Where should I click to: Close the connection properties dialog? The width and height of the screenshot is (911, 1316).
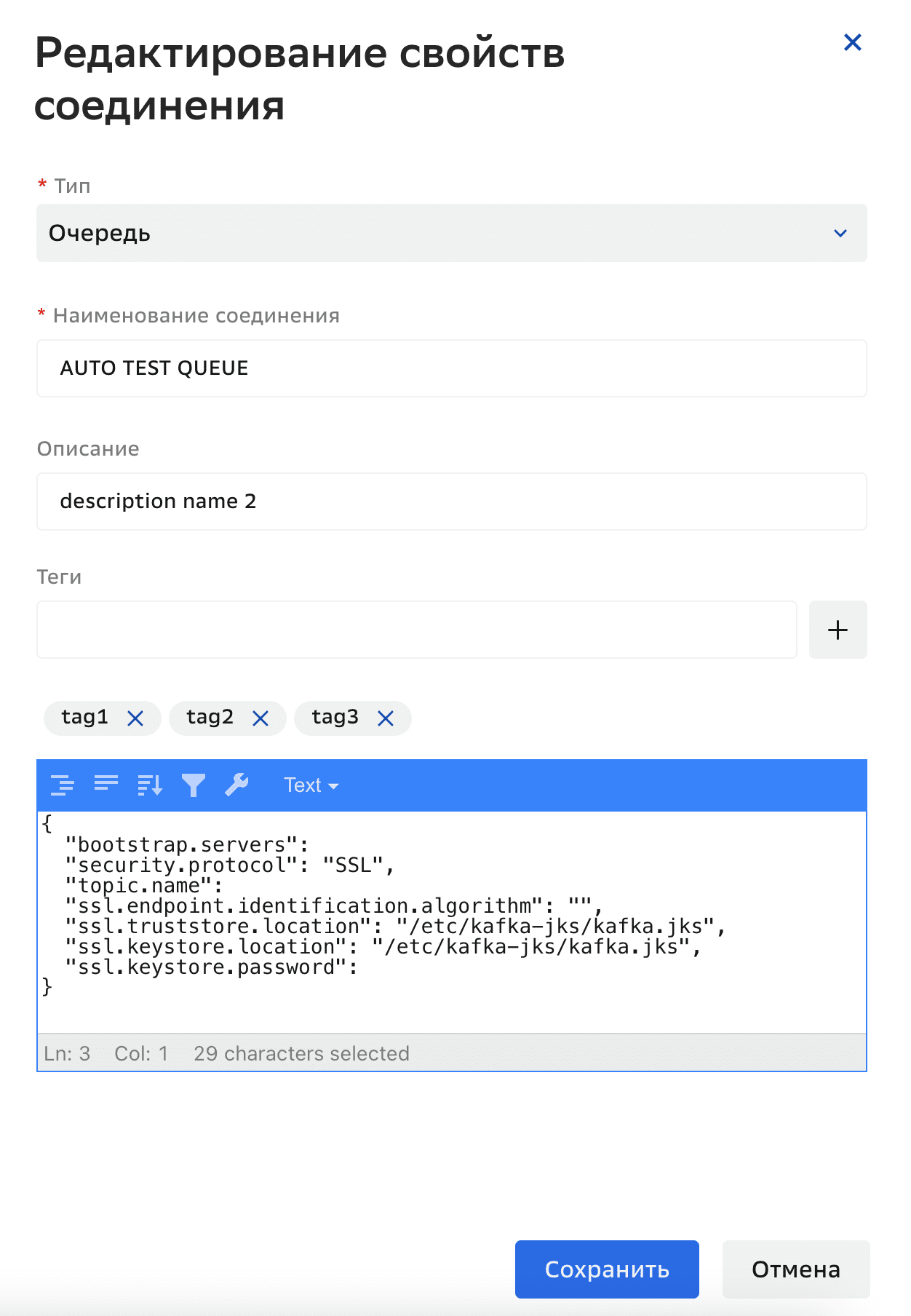point(852,42)
